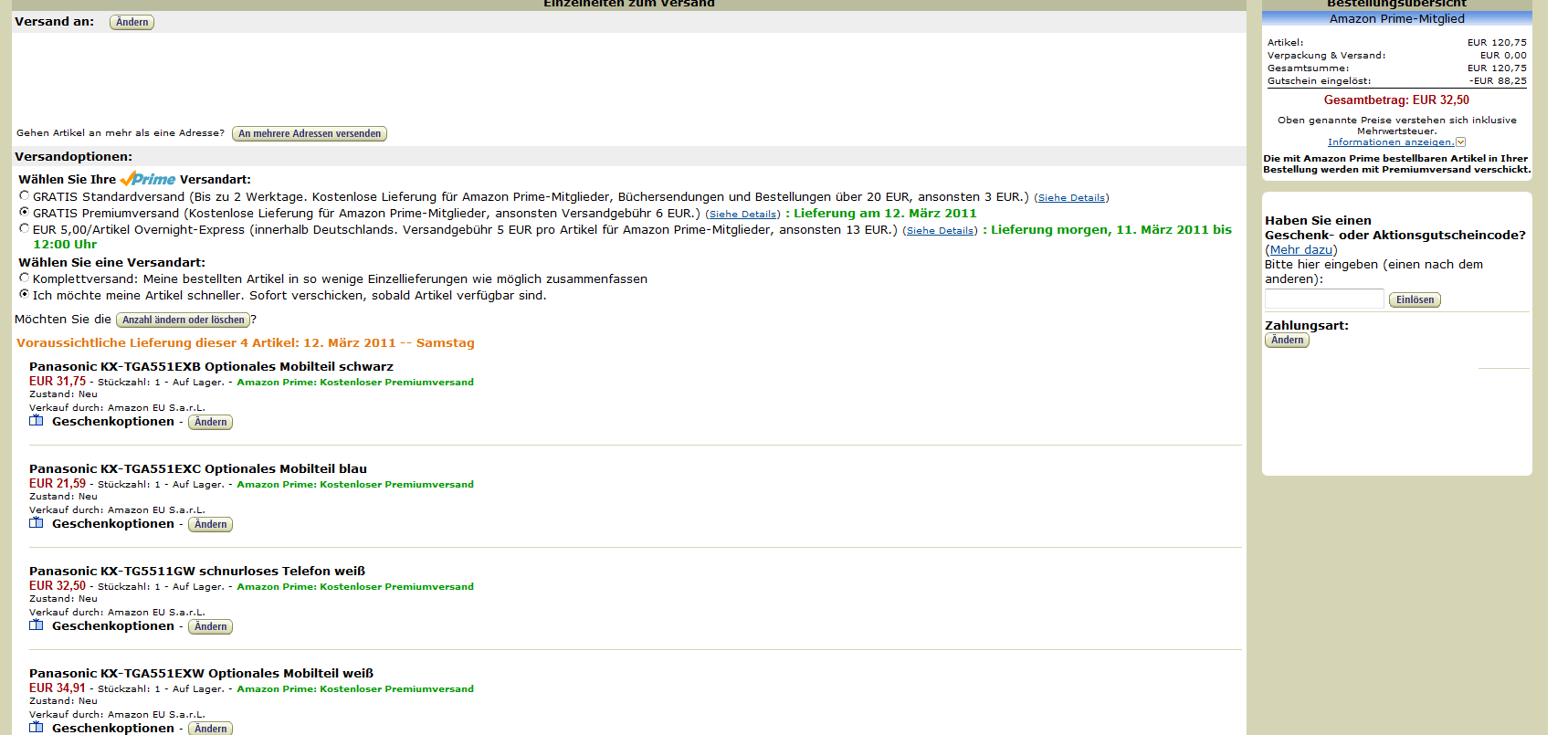Click gift icon for KX-TG5511GW weiß telephone

37,625
